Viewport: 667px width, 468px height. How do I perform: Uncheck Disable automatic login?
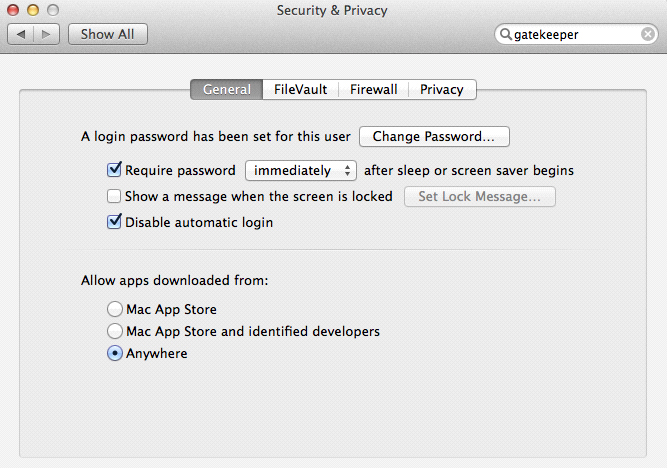point(114,222)
